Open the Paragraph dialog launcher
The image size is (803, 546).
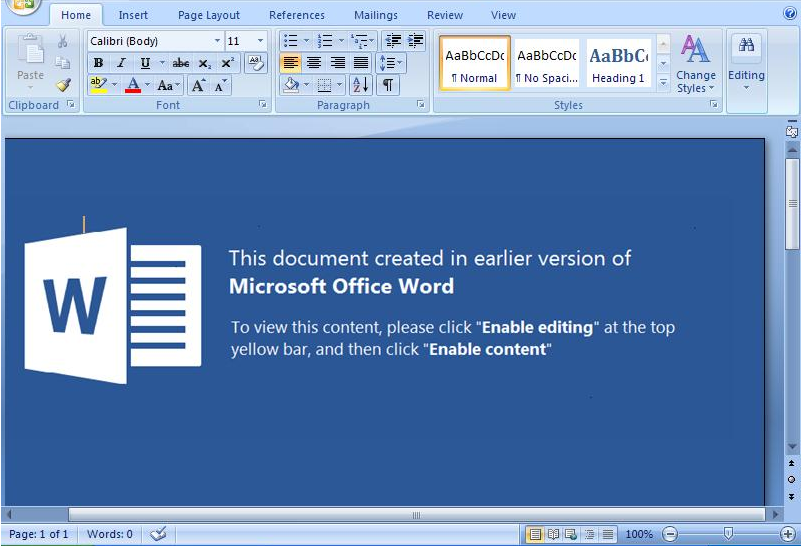pos(421,104)
